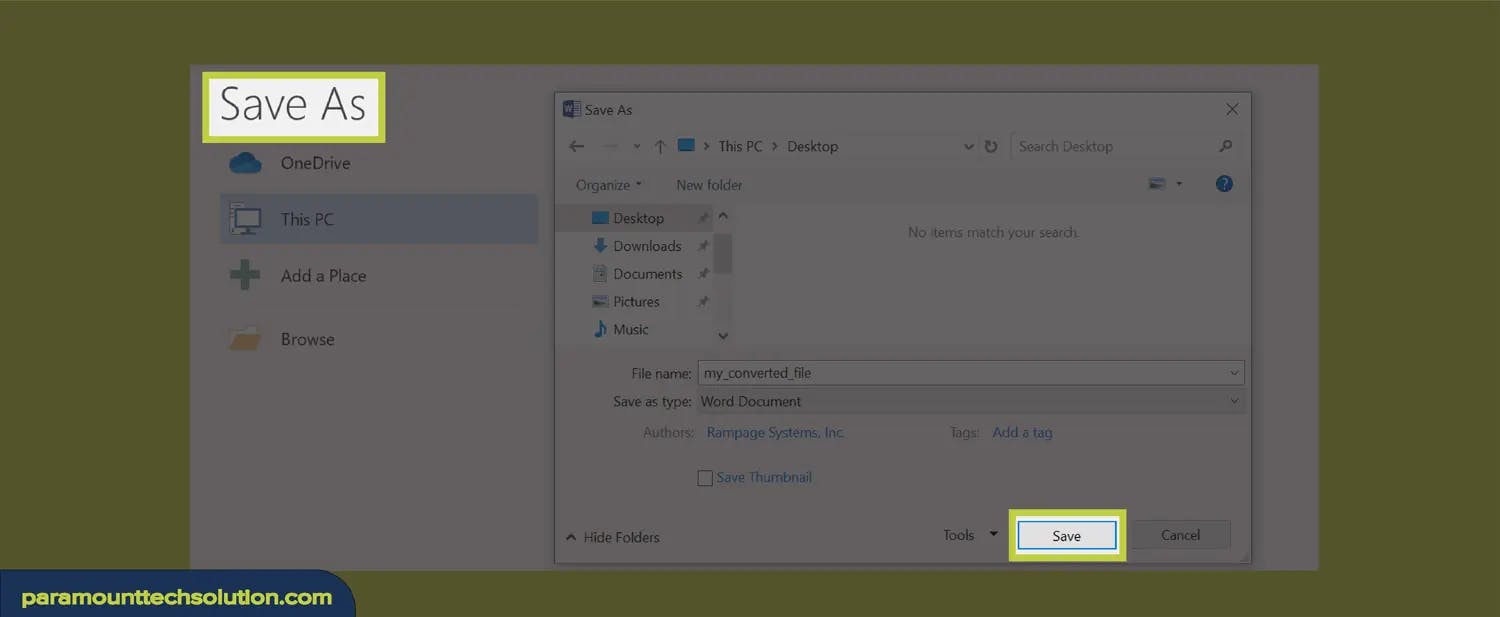Image resolution: width=1500 pixels, height=617 pixels.
Task: Close the Save As dialog
Action: tap(1232, 109)
